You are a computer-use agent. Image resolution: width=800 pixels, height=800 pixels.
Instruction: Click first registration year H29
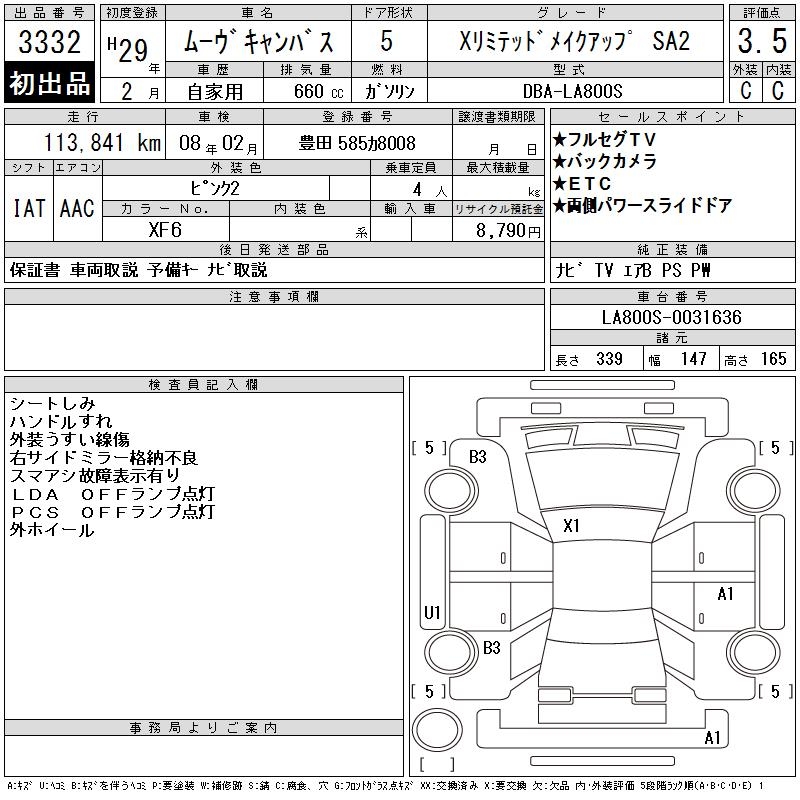tap(128, 49)
